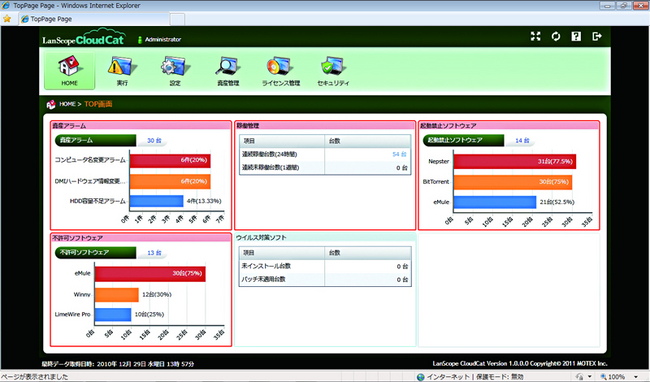The width and height of the screenshot is (650, 382).
Task: Click the Internet zone globe icon
Action: point(420,377)
